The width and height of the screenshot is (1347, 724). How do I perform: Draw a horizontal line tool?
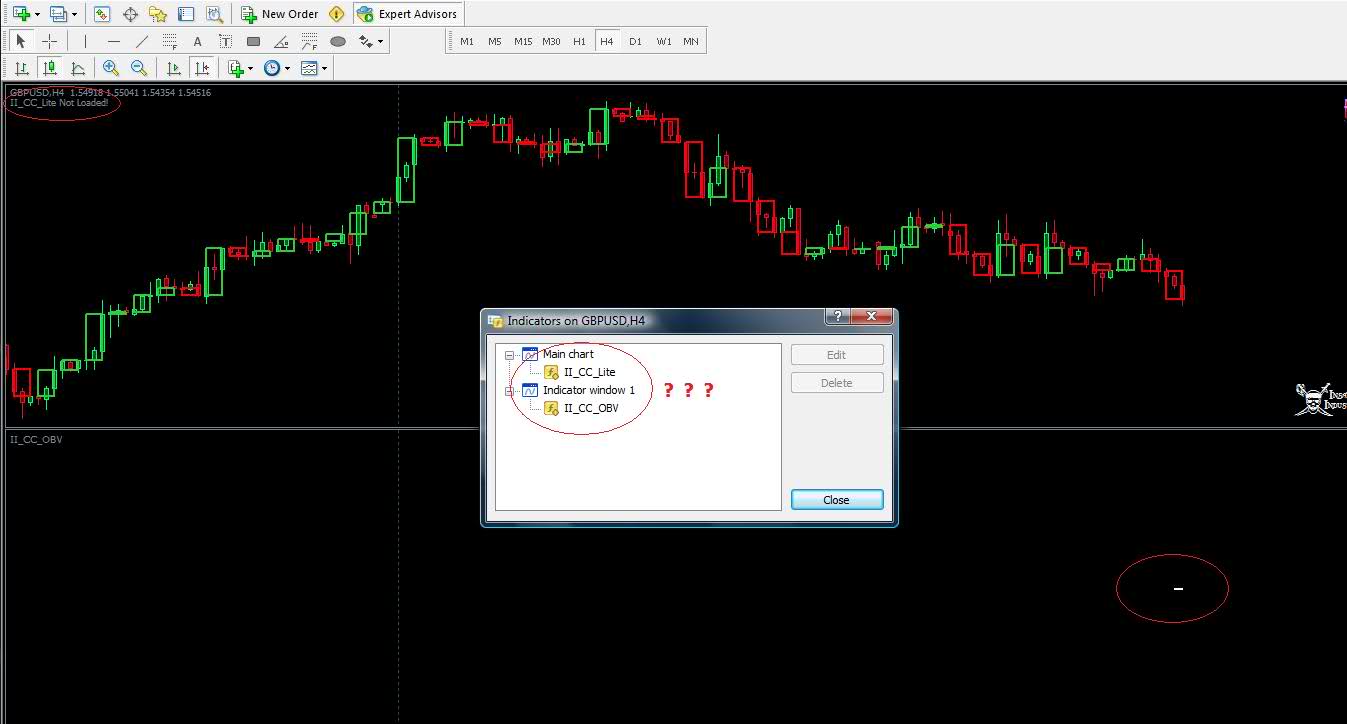tap(114, 41)
